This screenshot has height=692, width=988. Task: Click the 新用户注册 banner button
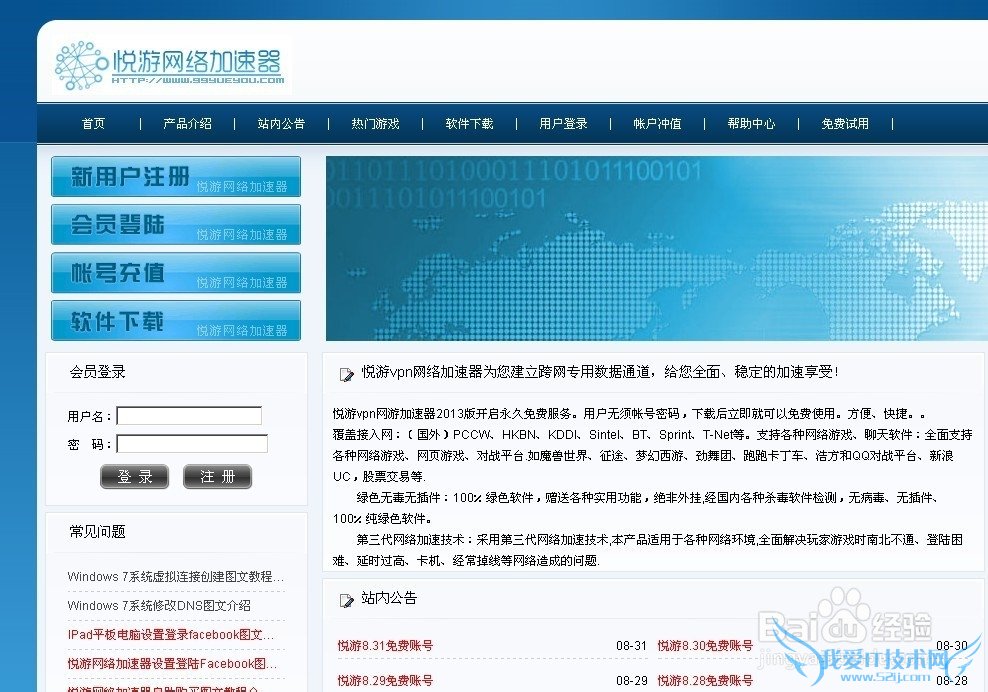(176, 176)
